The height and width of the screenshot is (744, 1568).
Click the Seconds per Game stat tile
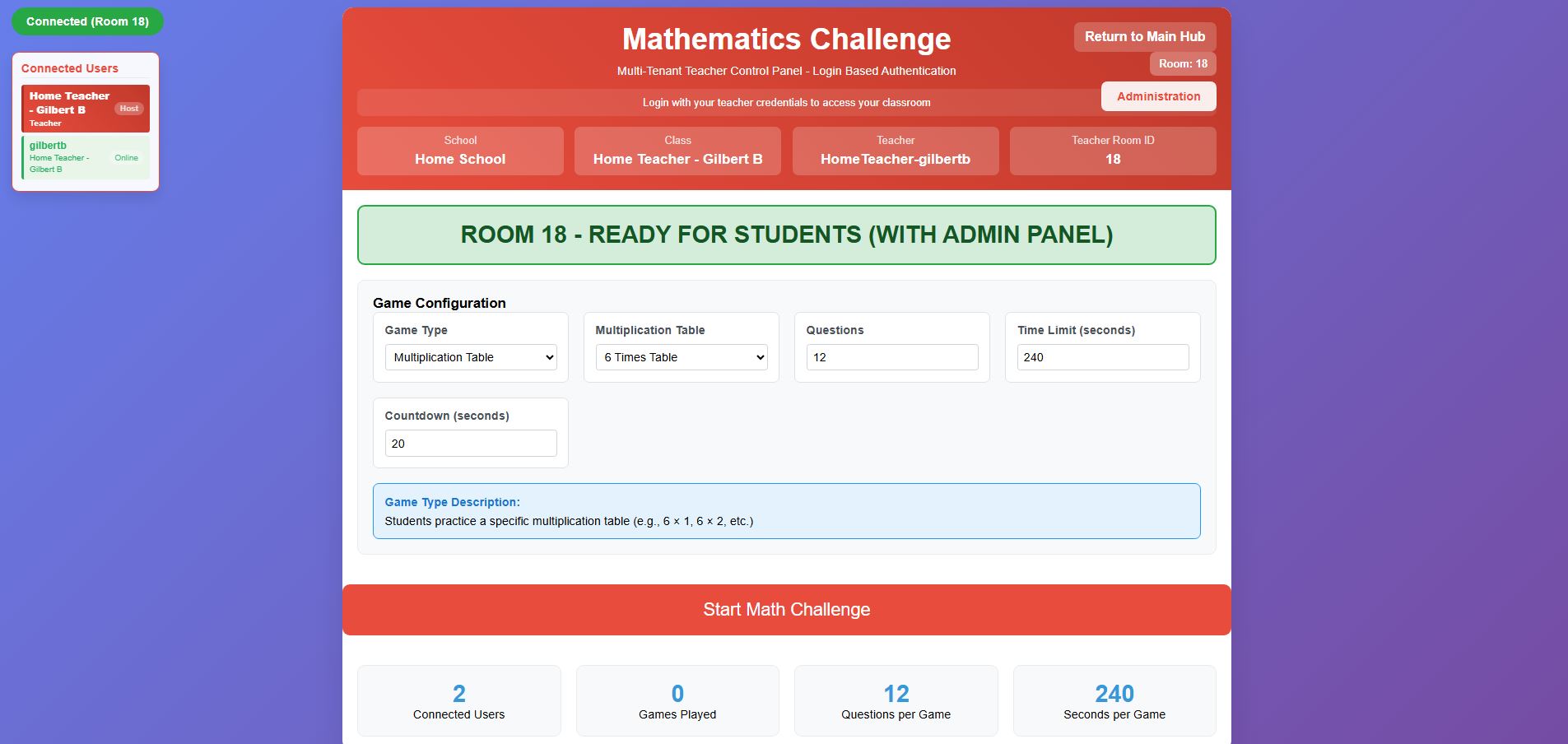click(x=1114, y=701)
